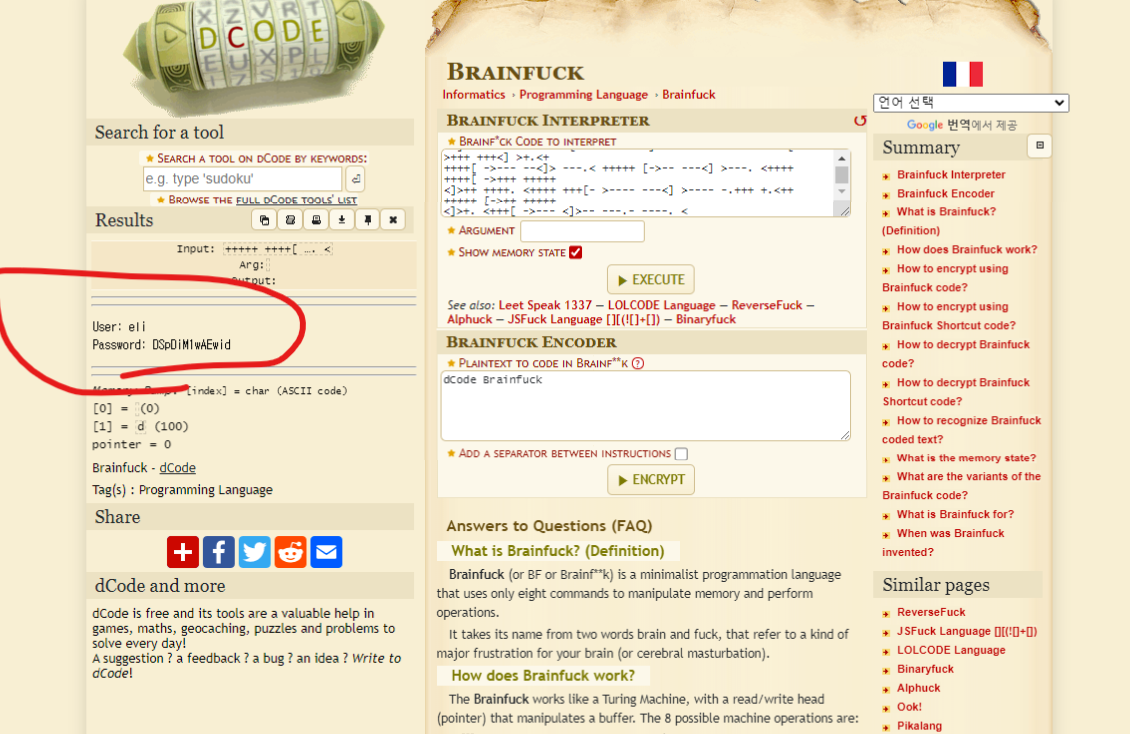Pin the results panel

(x=368, y=220)
